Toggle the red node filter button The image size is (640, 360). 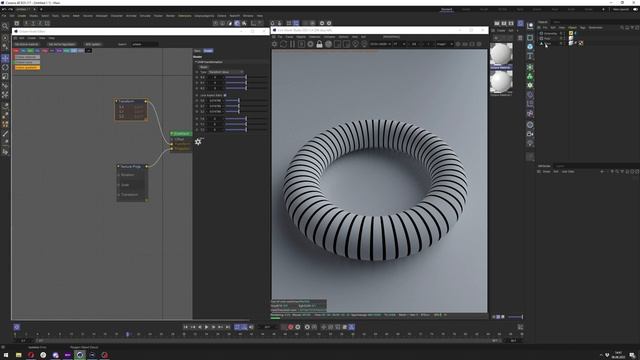pos(16,51)
